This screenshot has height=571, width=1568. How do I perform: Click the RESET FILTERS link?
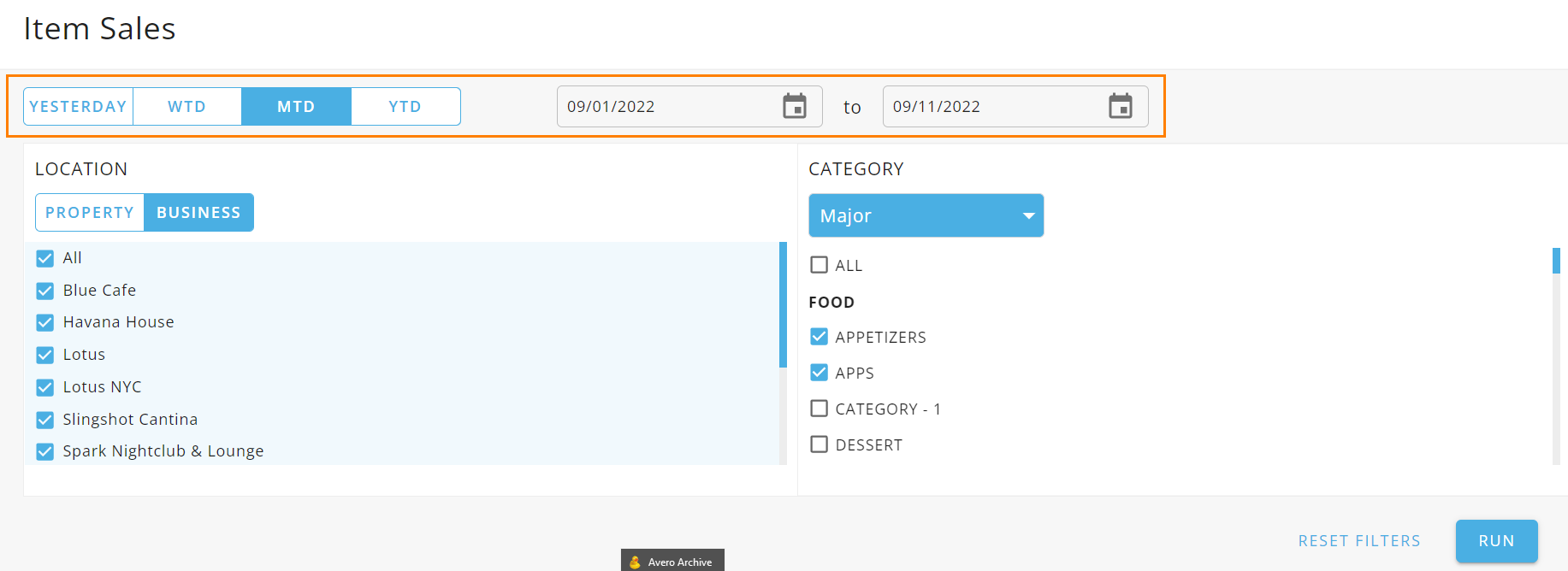1358,541
